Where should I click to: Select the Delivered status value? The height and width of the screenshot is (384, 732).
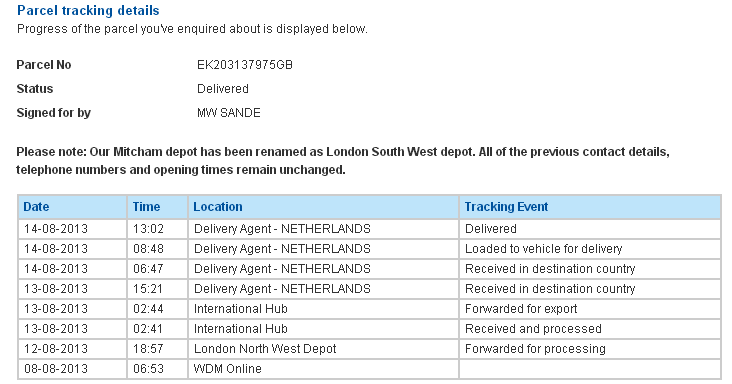pyautogui.click(x=223, y=89)
